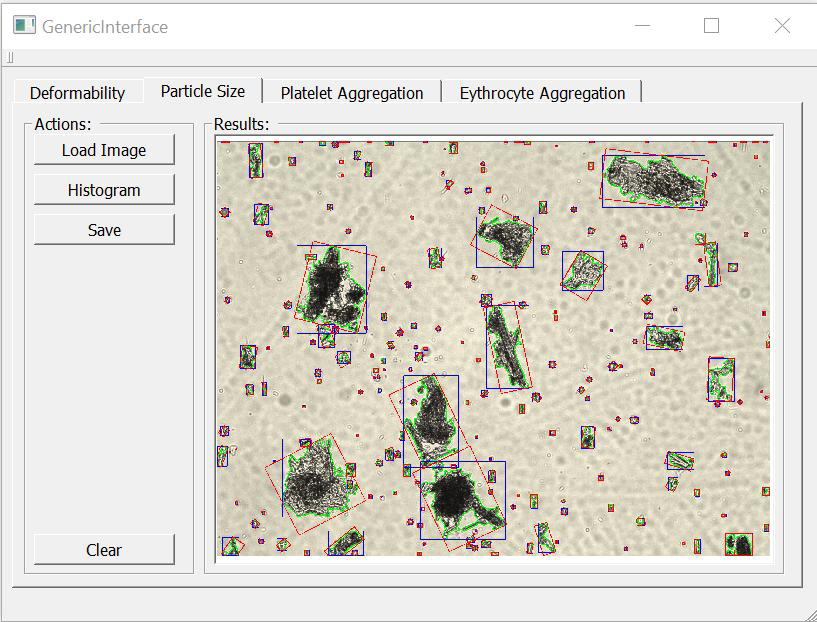
Task: Show the Histogram
Action: (x=104, y=190)
